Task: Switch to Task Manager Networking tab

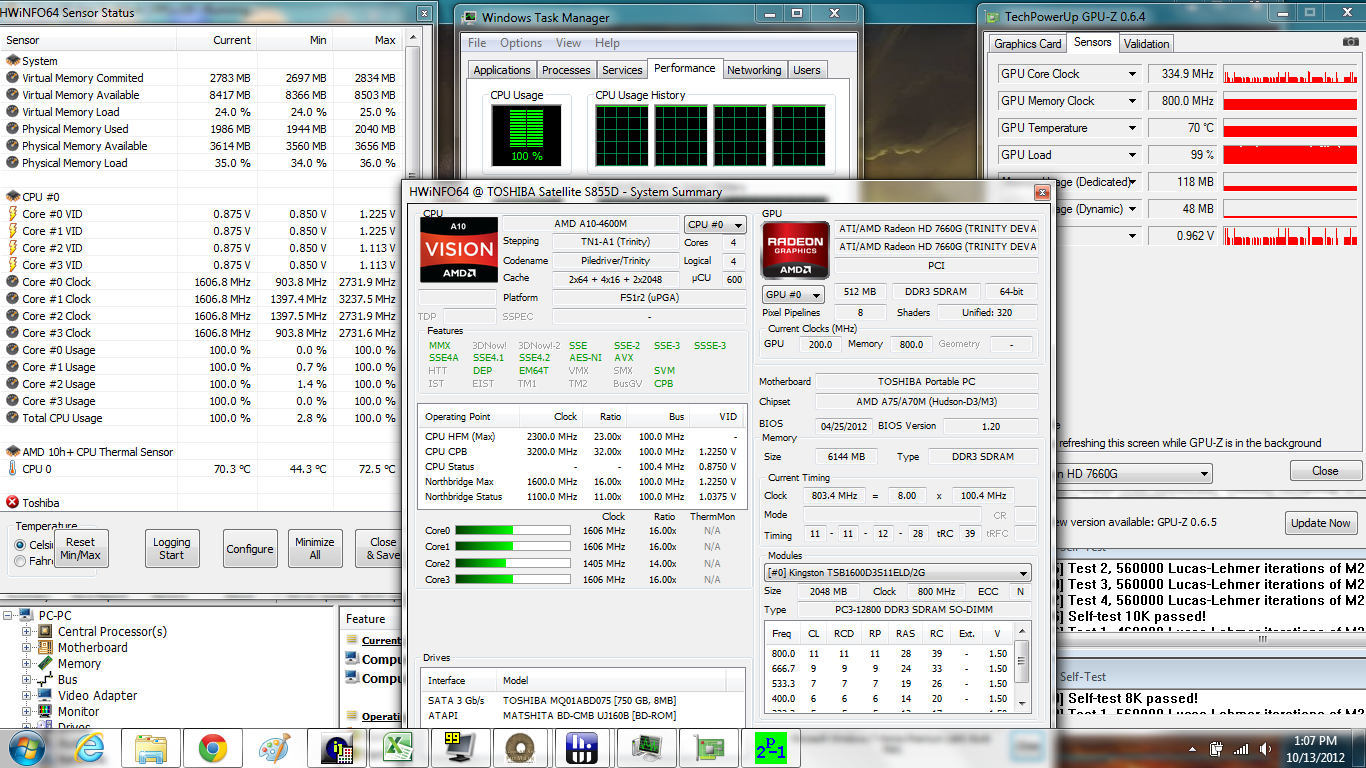Action: click(754, 70)
